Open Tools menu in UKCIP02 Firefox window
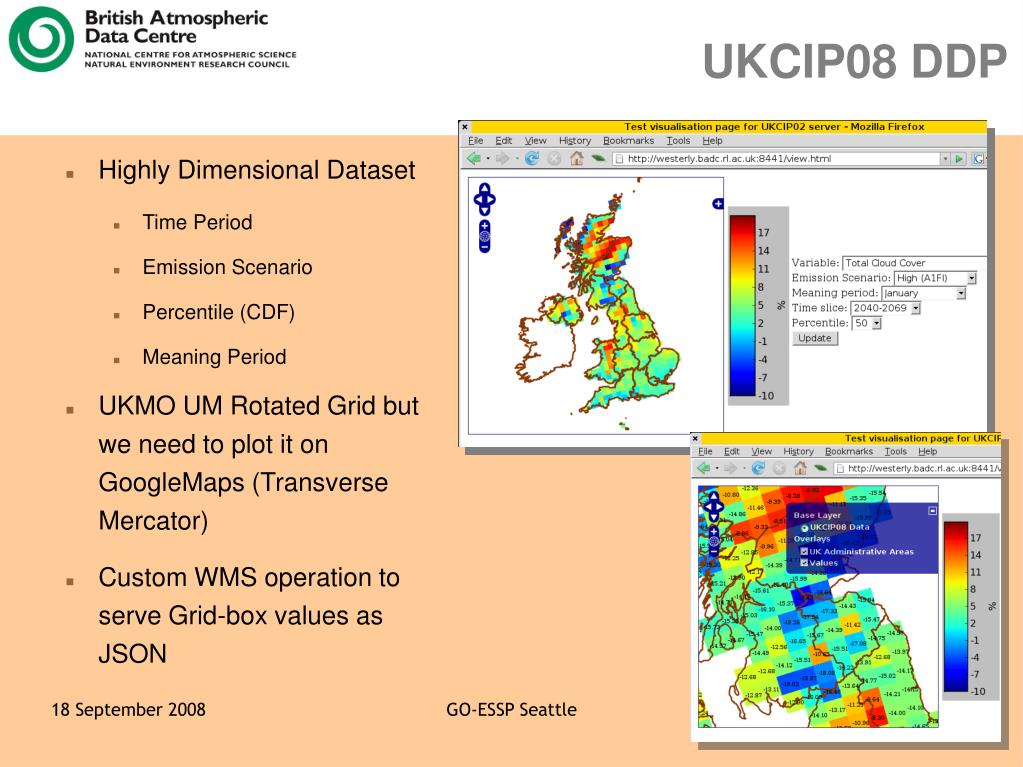This screenshot has height=767, width=1023. [678, 140]
